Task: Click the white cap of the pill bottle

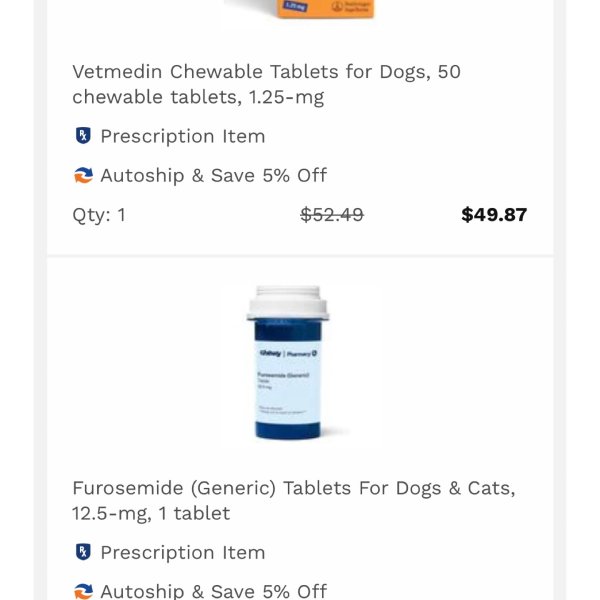Action: 288,302
